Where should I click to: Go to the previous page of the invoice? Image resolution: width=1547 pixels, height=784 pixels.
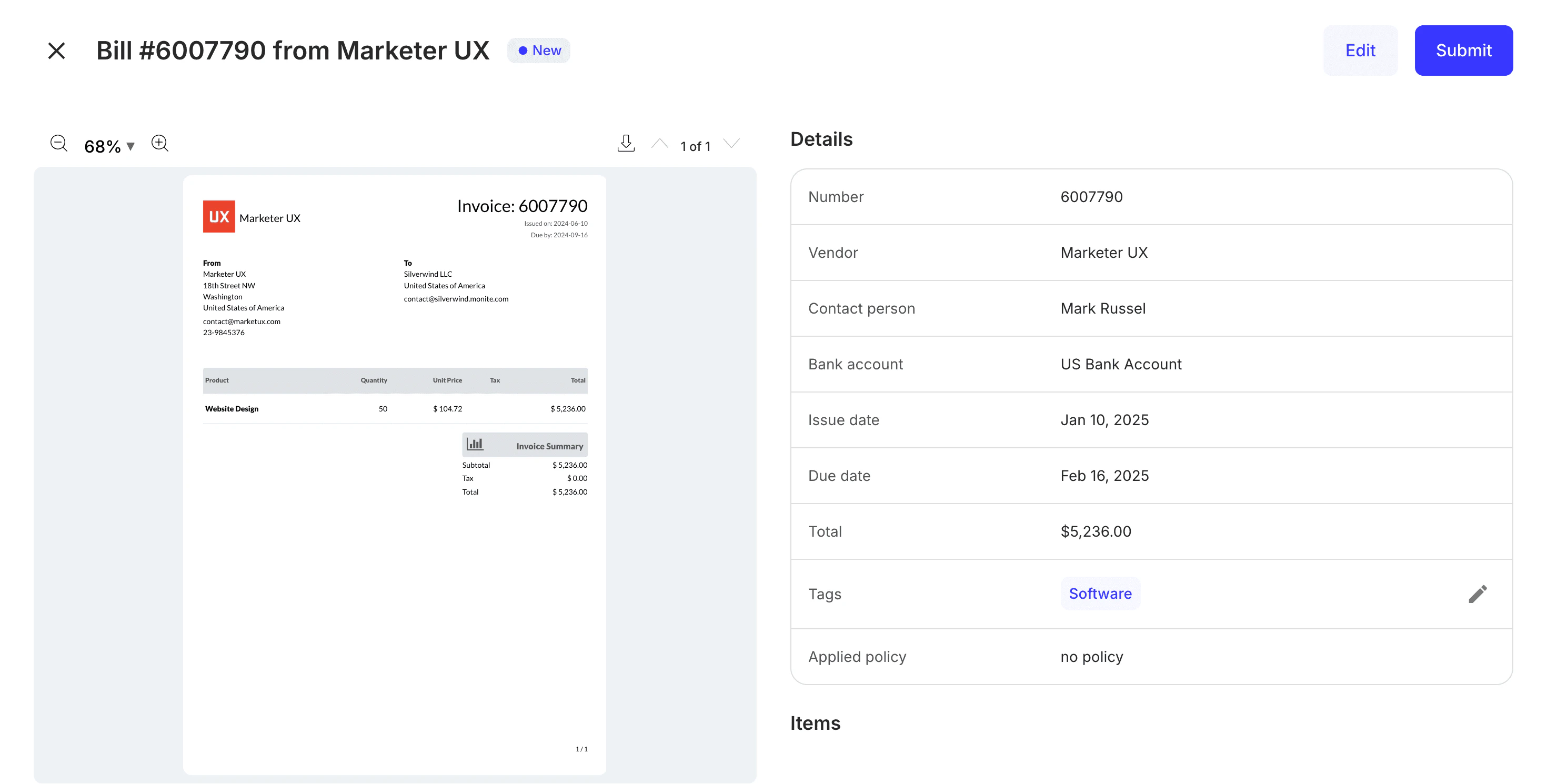click(x=659, y=143)
